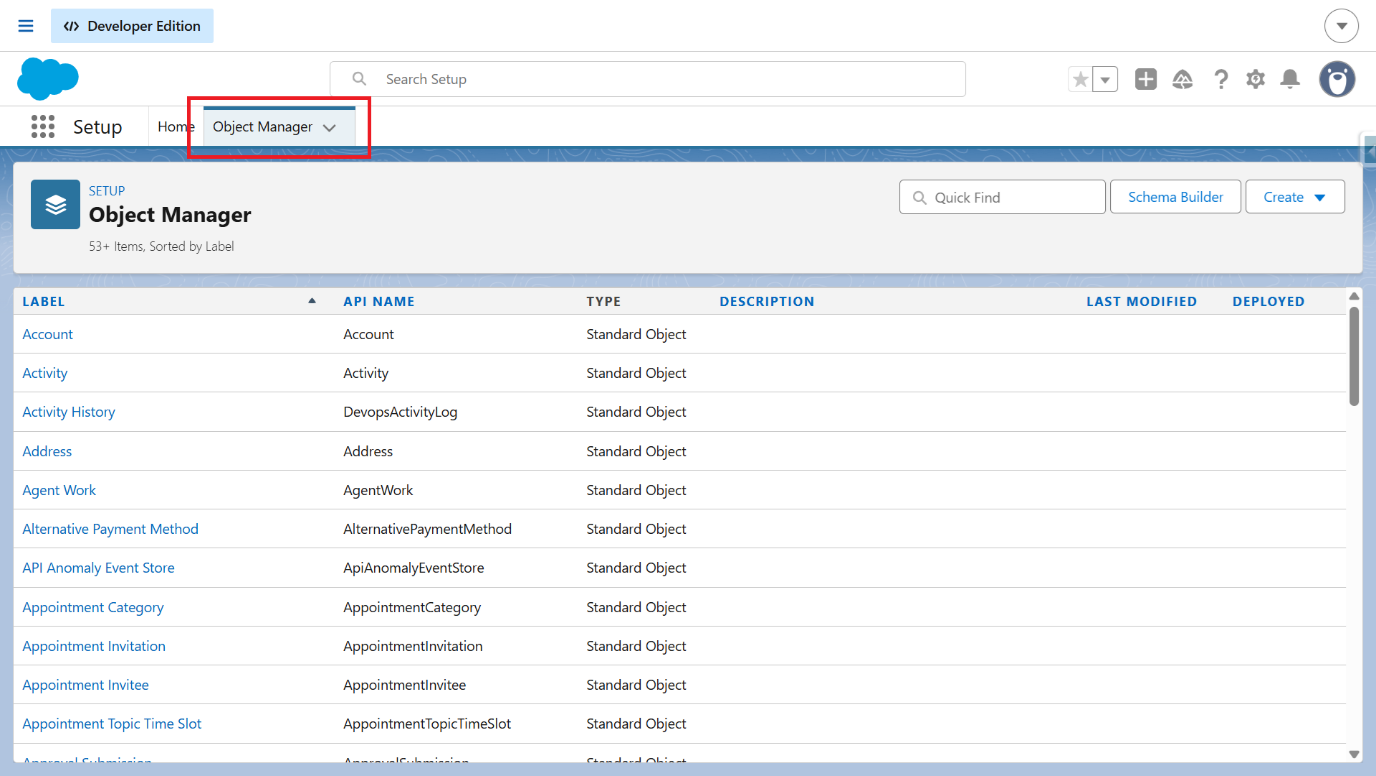Viewport: 1376px width, 776px height.
Task: Click the DevopsActivityLog API name cell
Action: click(x=400, y=412)
